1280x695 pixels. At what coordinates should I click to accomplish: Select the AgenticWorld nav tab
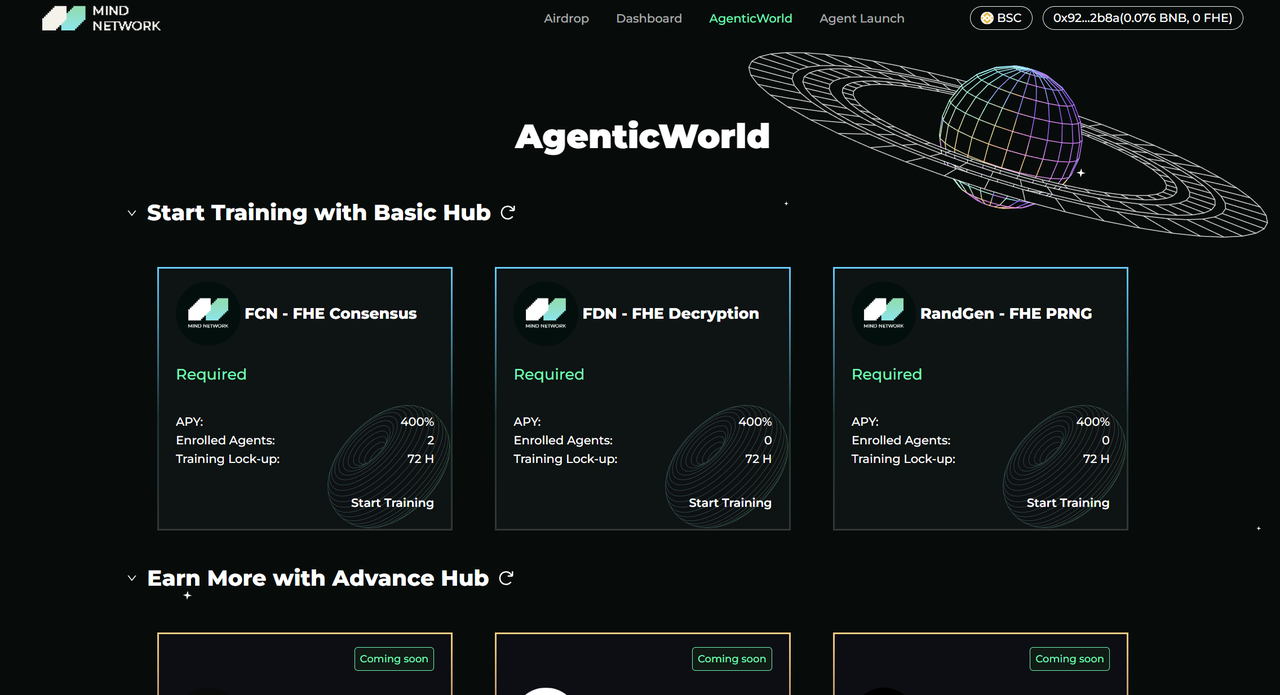pos(750,18)
